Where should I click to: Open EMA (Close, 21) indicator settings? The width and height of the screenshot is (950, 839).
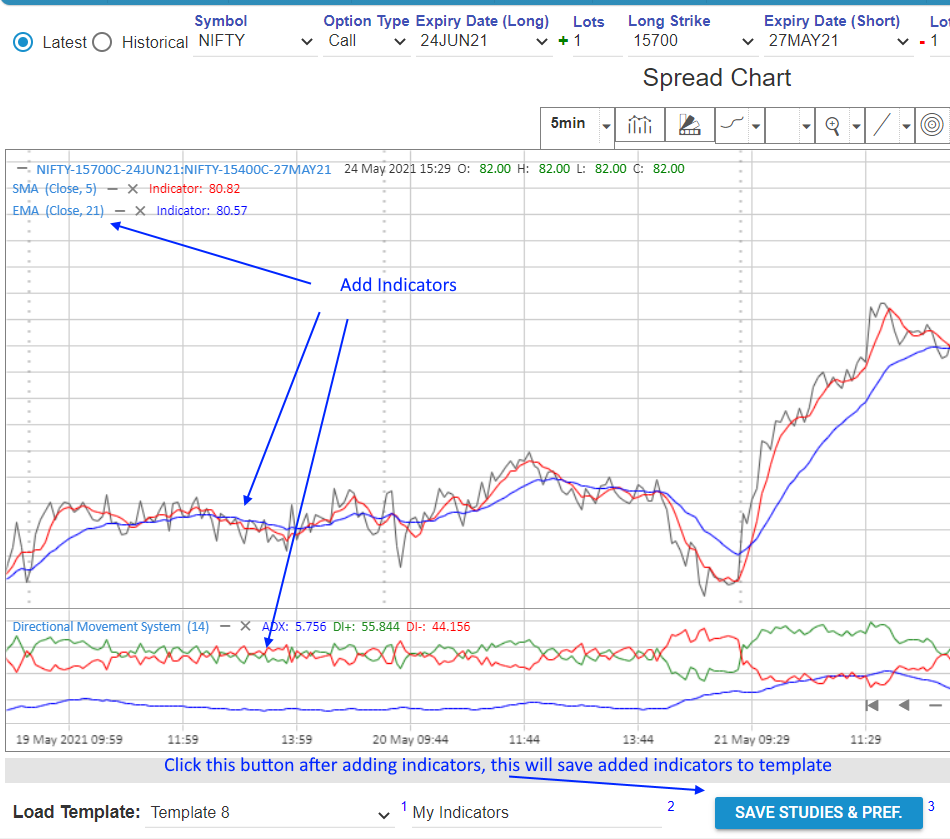[58, 210]
